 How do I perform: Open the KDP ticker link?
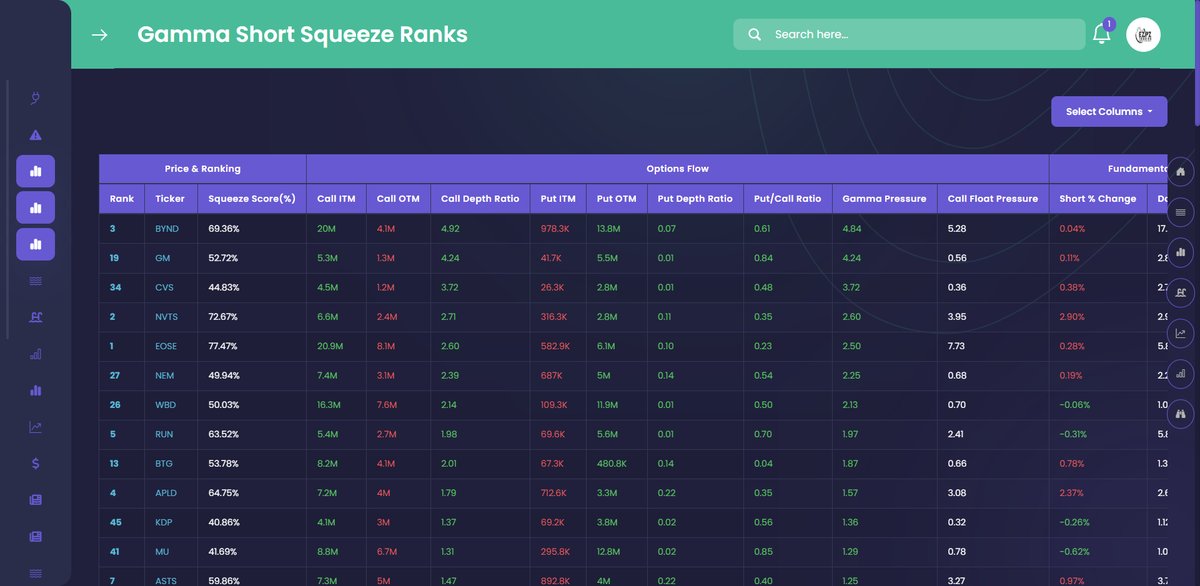click(x=165, y=523)
